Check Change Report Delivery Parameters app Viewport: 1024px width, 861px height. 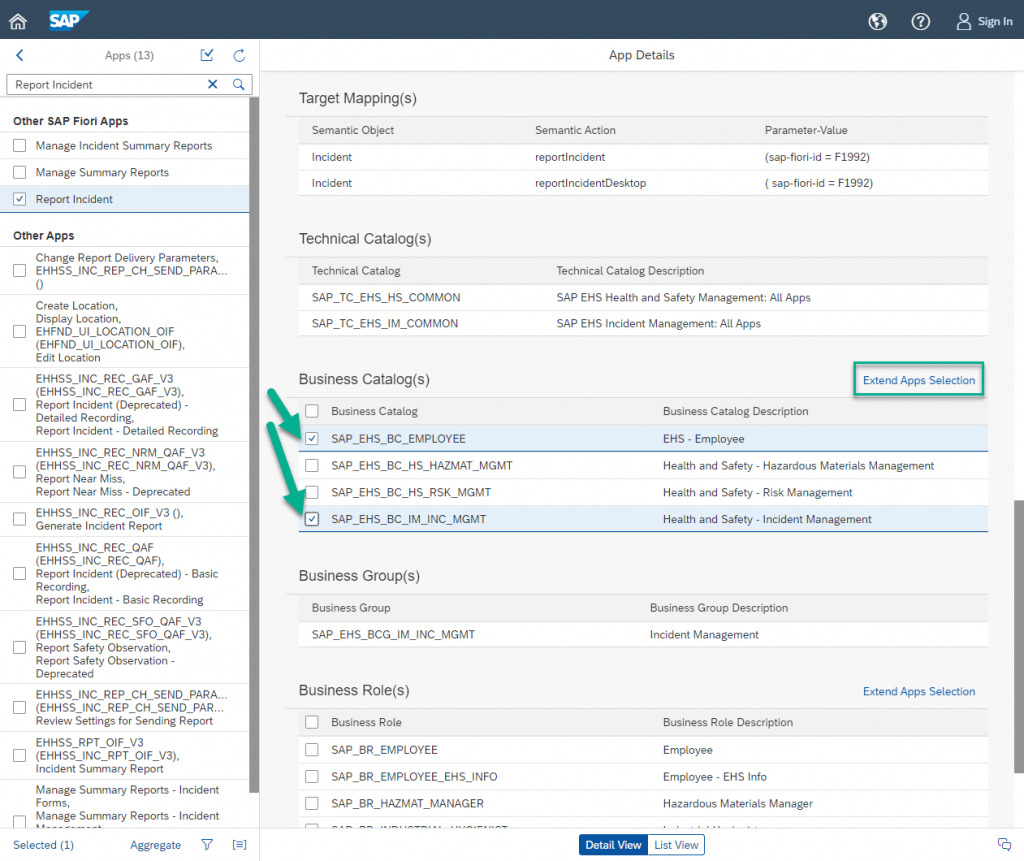[20, 270]
